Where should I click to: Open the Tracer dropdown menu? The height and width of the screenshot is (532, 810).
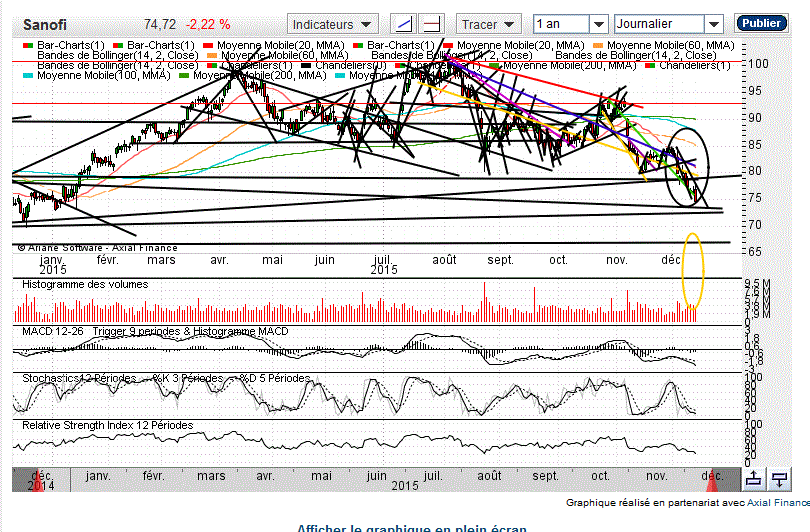coord(488,24)
